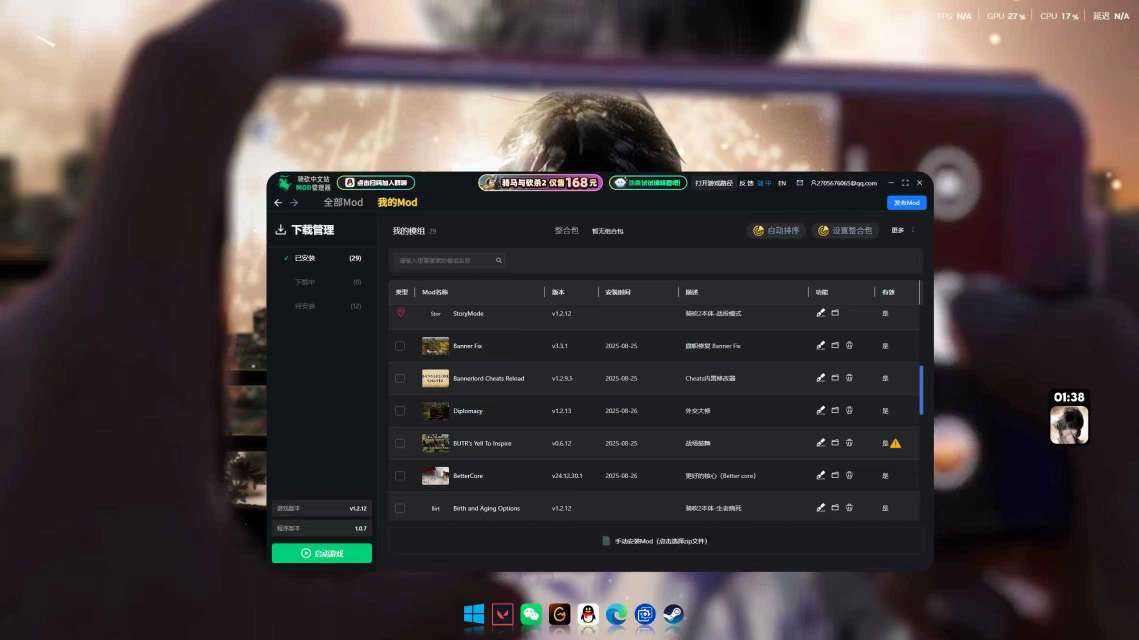Edit the Bannerlord Cheats Reload entry

point(821,378)
